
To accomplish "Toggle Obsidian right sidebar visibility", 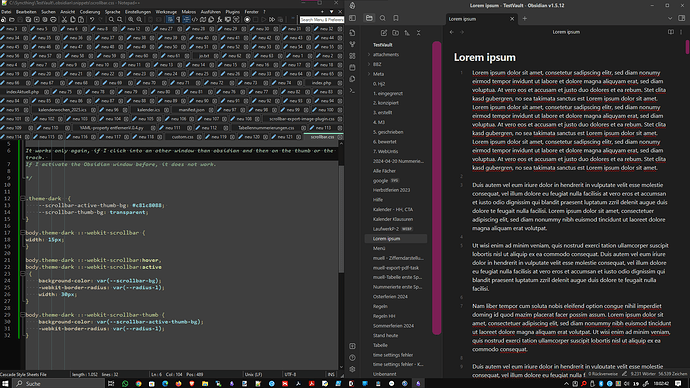I will 682,18.
